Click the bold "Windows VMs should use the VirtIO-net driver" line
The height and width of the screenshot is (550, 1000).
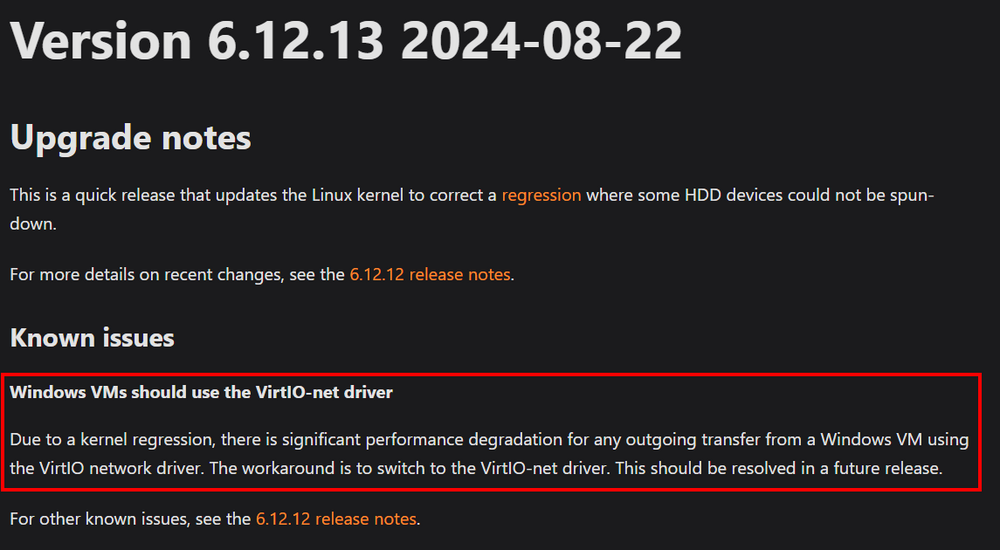[201, 392]
